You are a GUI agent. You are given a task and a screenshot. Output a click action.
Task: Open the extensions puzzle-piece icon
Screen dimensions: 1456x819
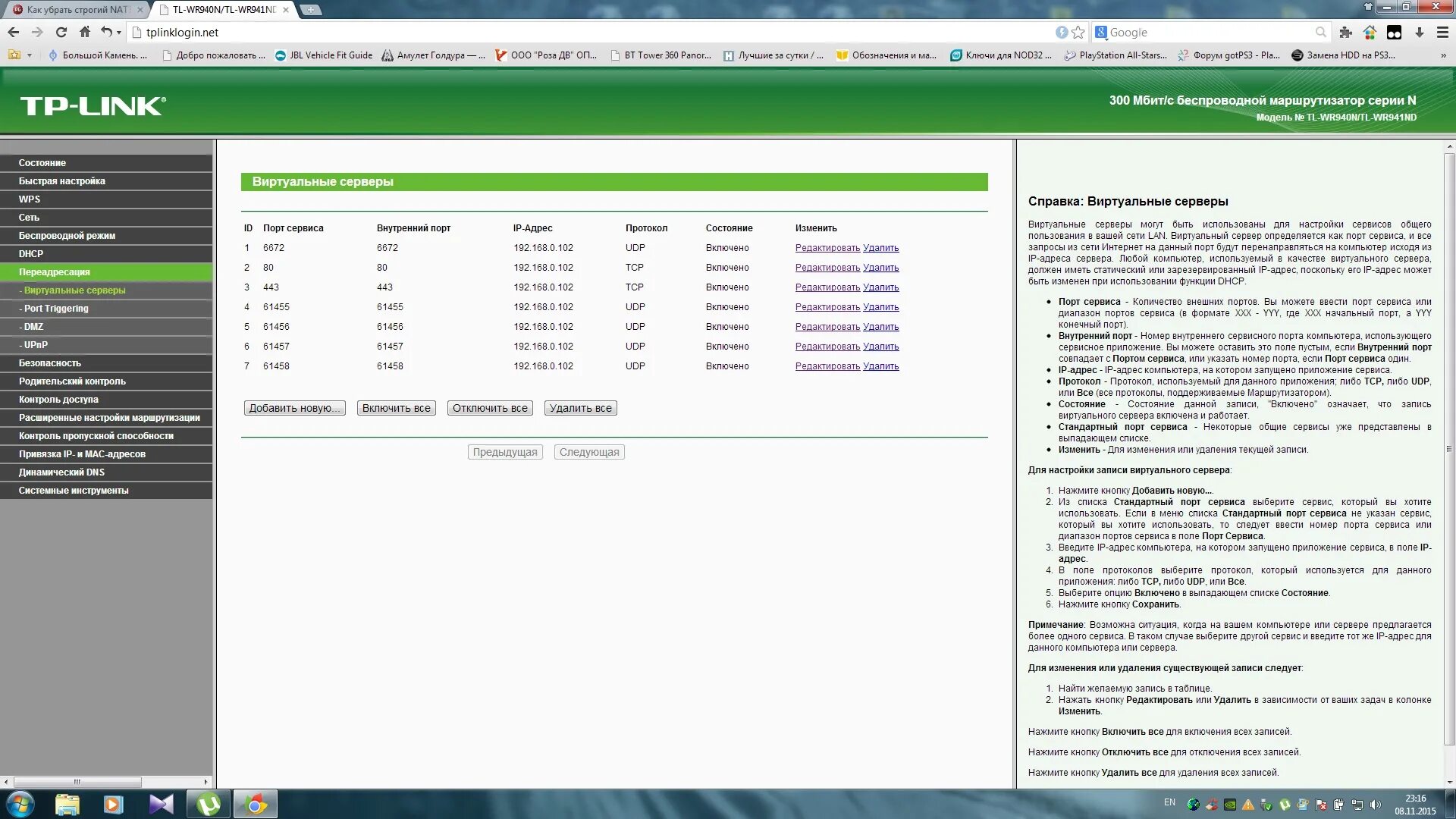tap(1345, 32)
